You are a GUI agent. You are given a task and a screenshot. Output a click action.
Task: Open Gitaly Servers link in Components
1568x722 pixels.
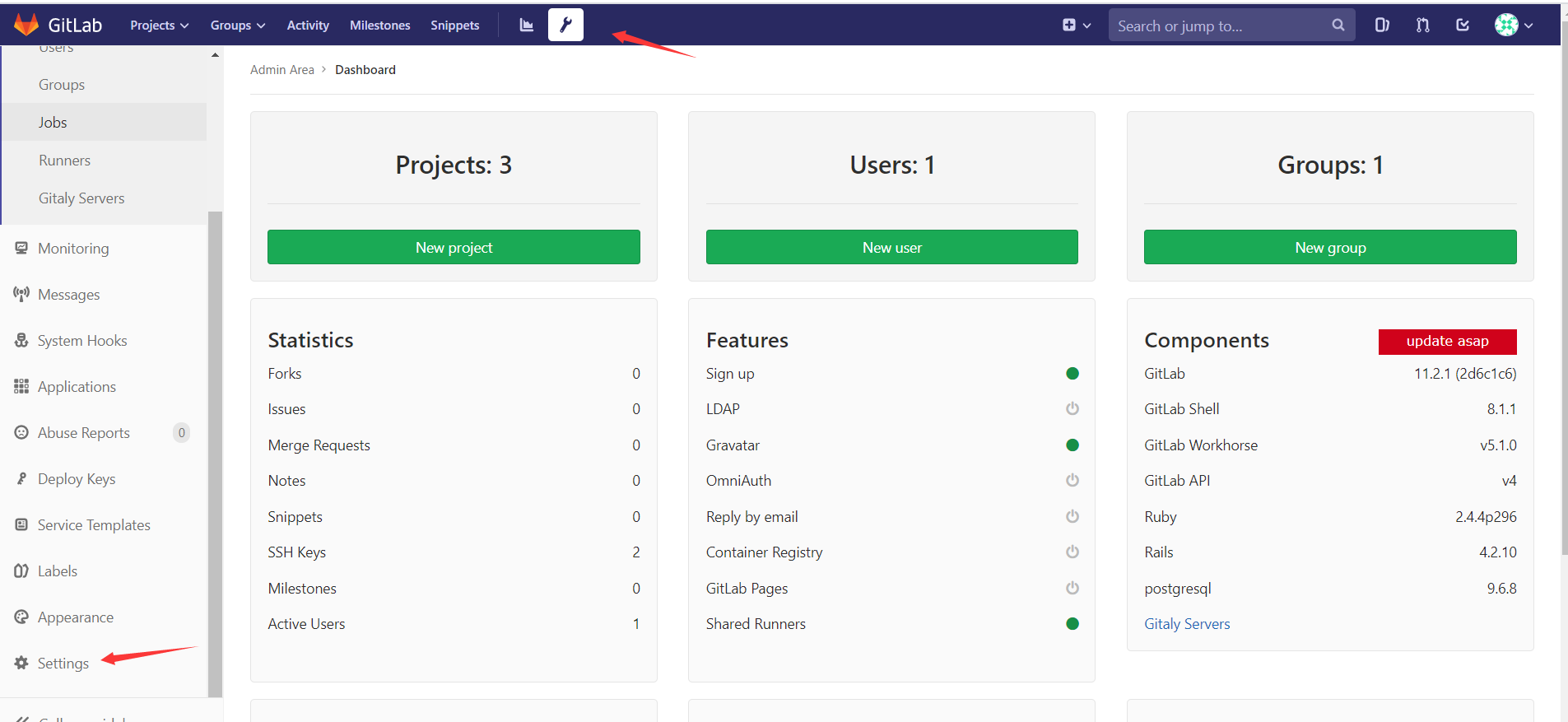click(1187, 624)
